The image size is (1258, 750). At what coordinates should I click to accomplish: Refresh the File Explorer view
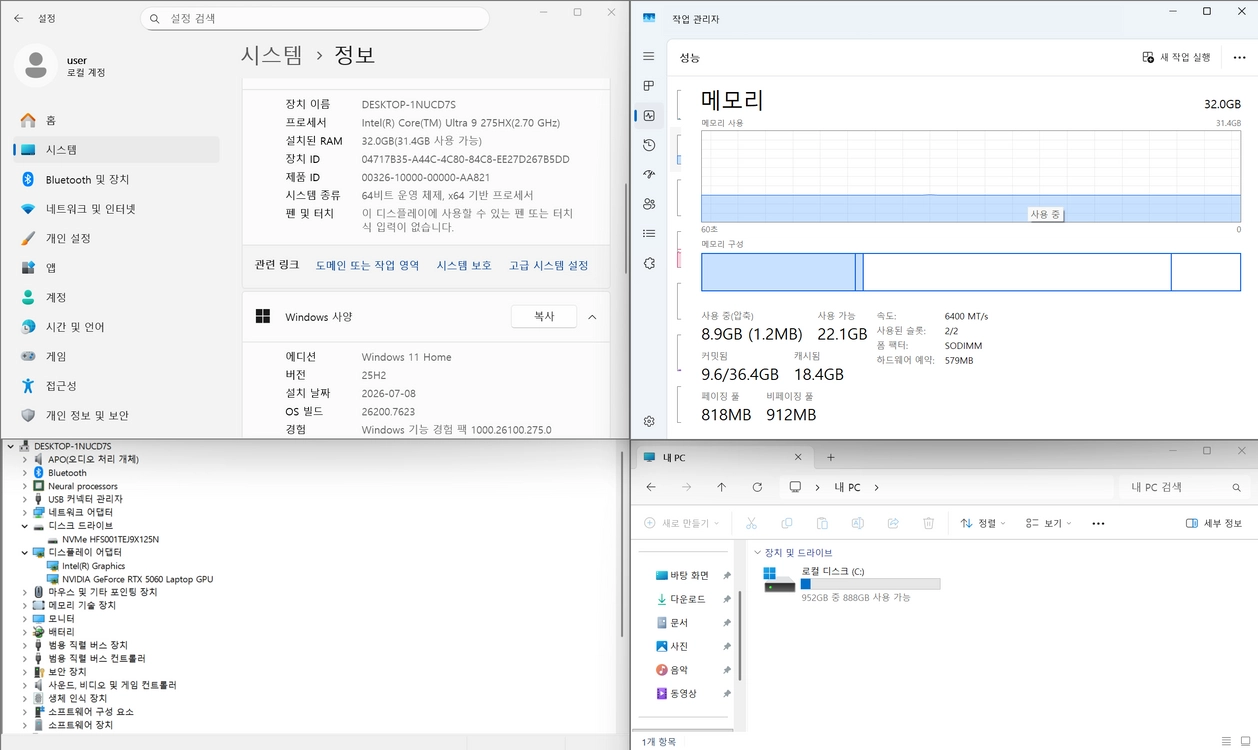(757, 487)
